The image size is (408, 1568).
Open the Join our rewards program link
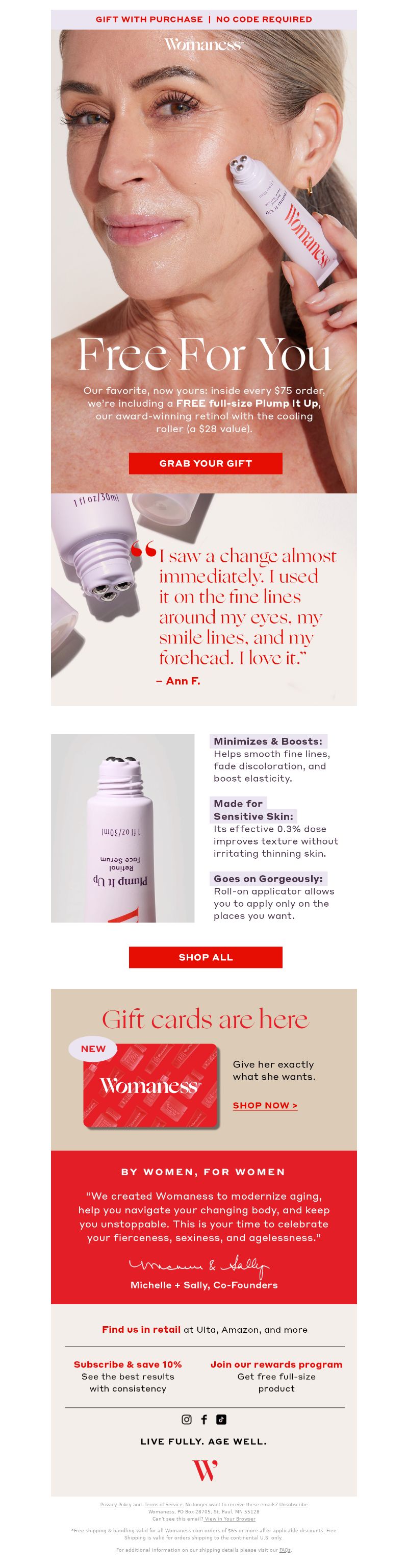[276, 1364]
